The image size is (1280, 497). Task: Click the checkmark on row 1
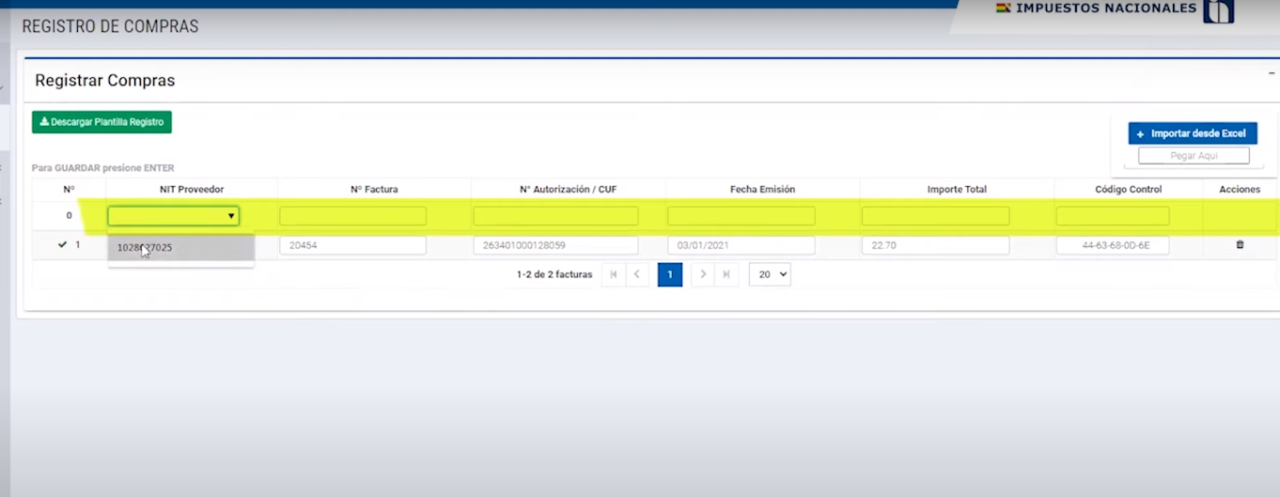pos(62,245)
